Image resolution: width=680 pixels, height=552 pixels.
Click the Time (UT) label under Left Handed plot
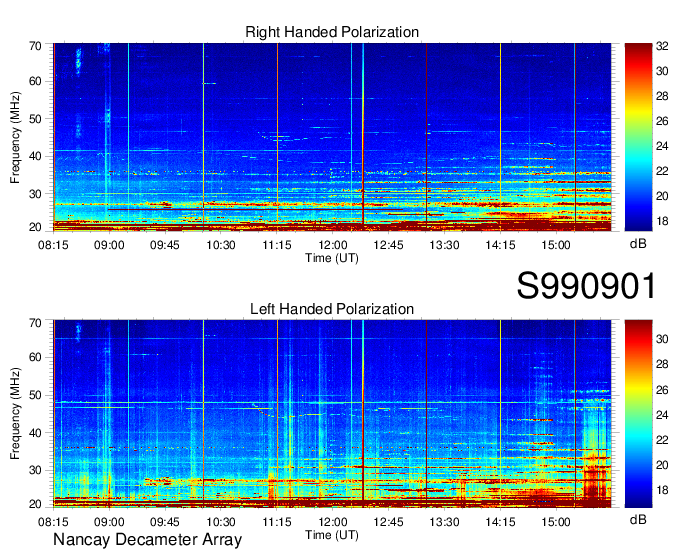click(332, 535)
